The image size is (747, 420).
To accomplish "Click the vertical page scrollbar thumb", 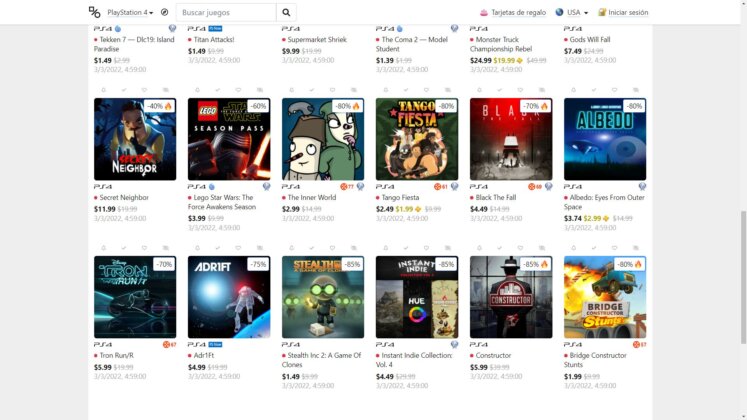I will point(743,277).
